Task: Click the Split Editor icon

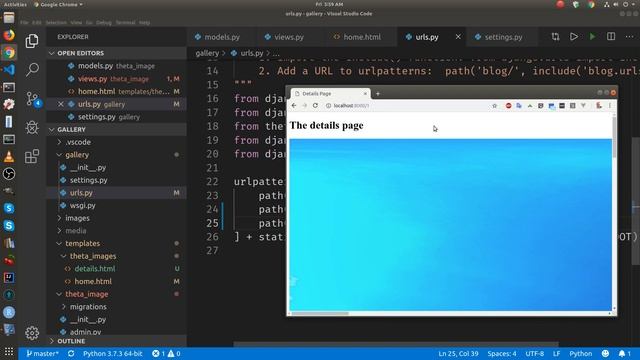Action: 611,37
